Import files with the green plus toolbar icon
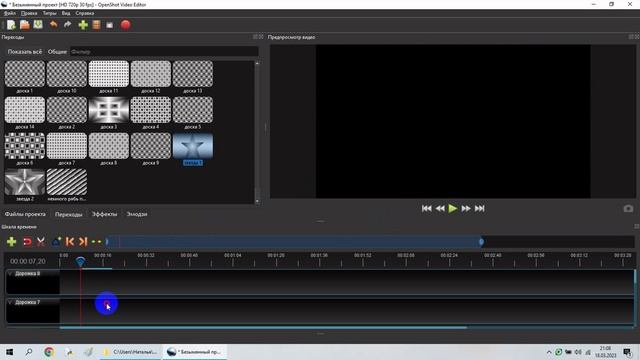Image resolution: width=640 pixels, height=360 pixels. click(x=83, y=25)
